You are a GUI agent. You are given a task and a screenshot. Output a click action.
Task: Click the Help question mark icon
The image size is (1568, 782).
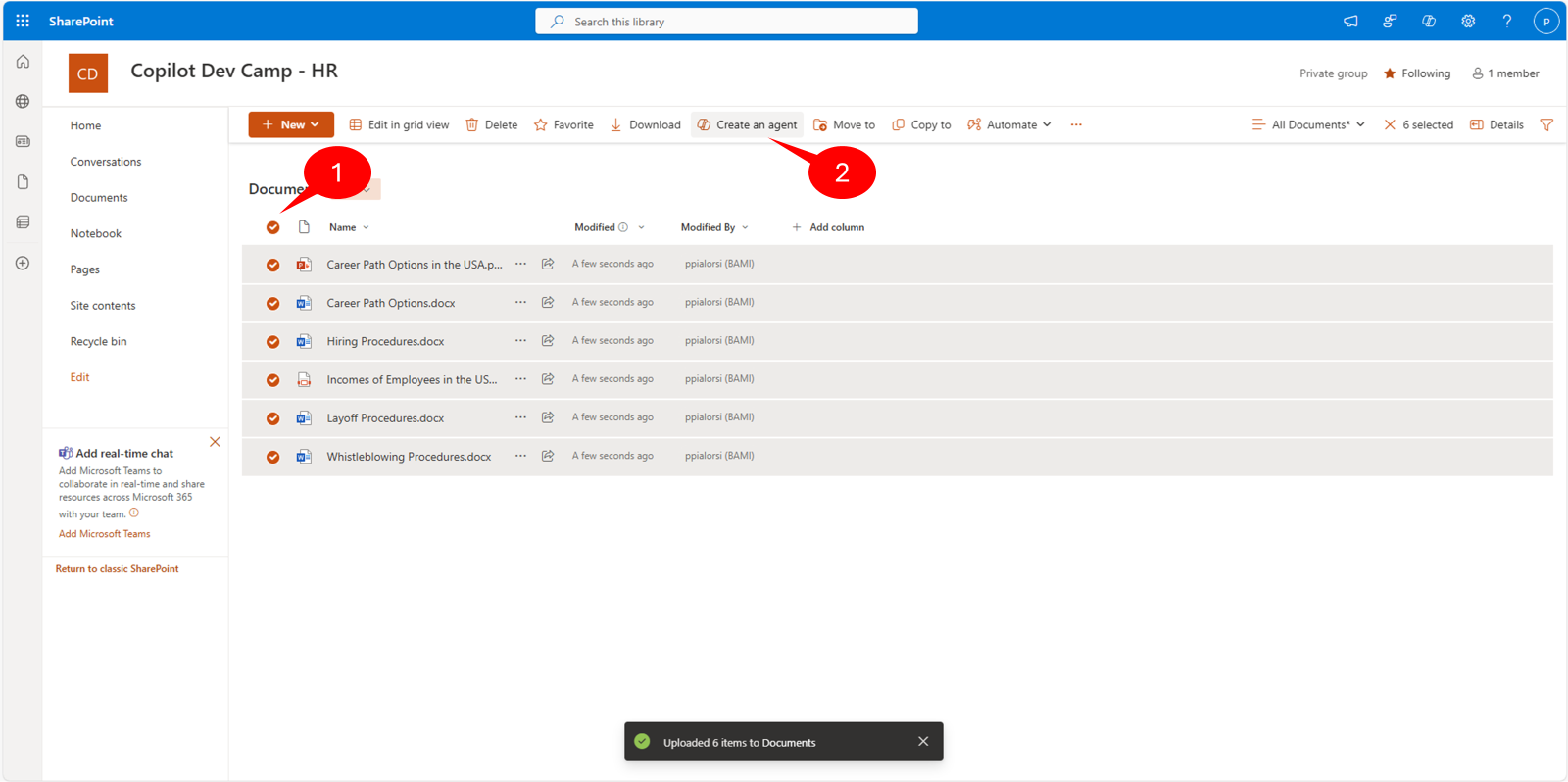click(1506, 21)
